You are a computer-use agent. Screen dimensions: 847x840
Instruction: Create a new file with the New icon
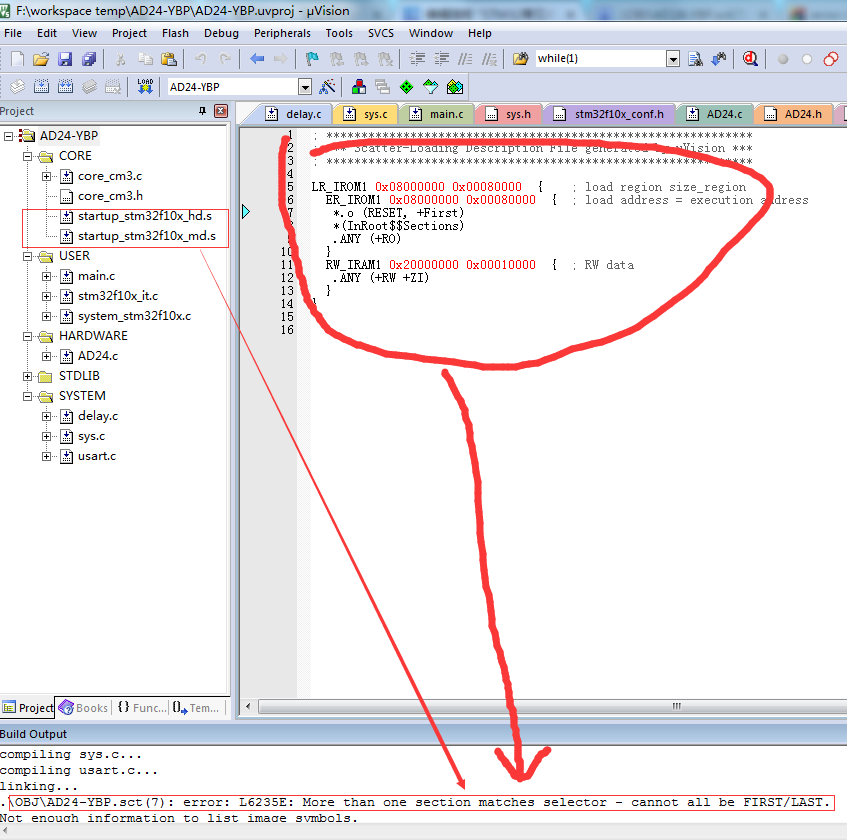tap(17, 59)
